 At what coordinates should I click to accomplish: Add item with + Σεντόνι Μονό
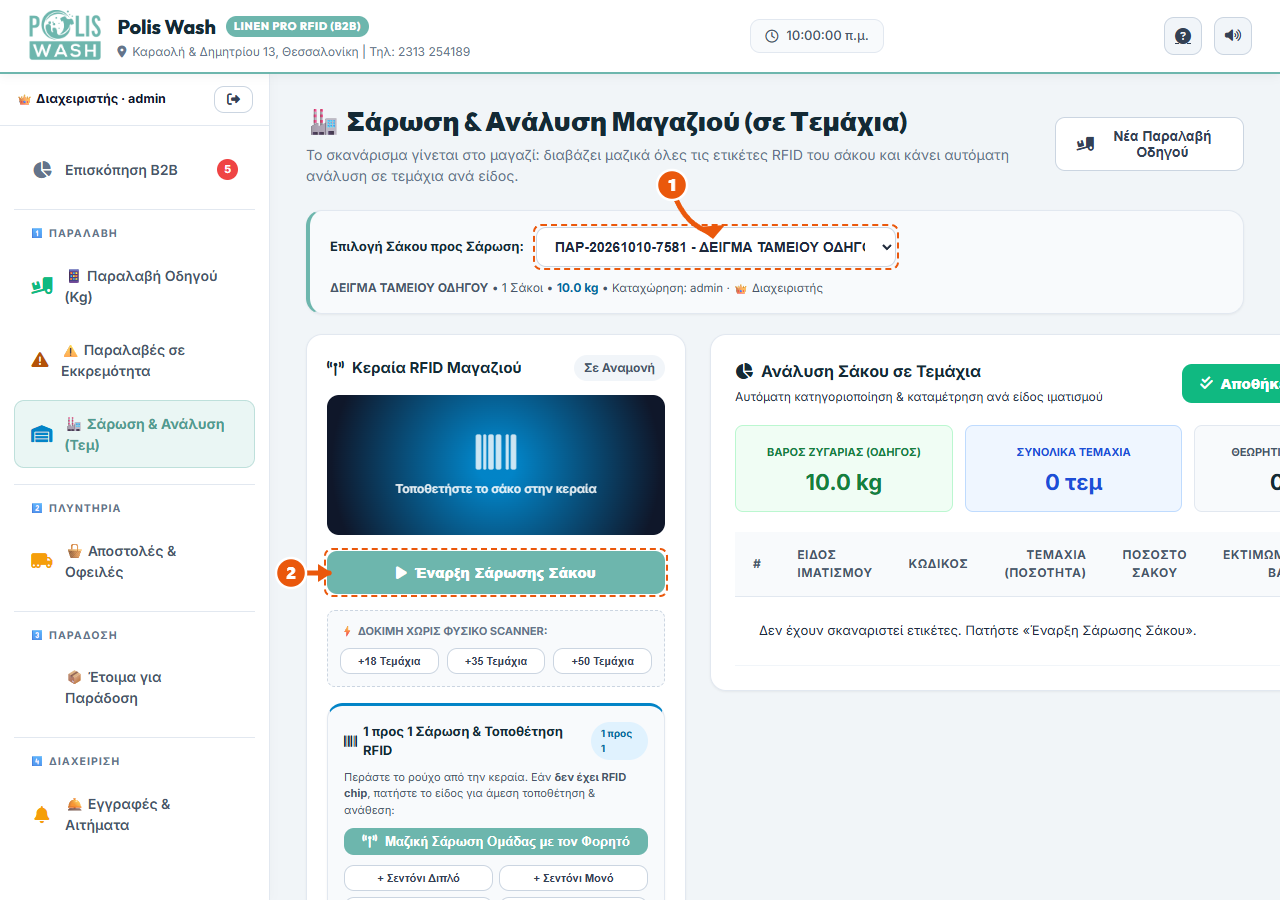pos(573,878)
